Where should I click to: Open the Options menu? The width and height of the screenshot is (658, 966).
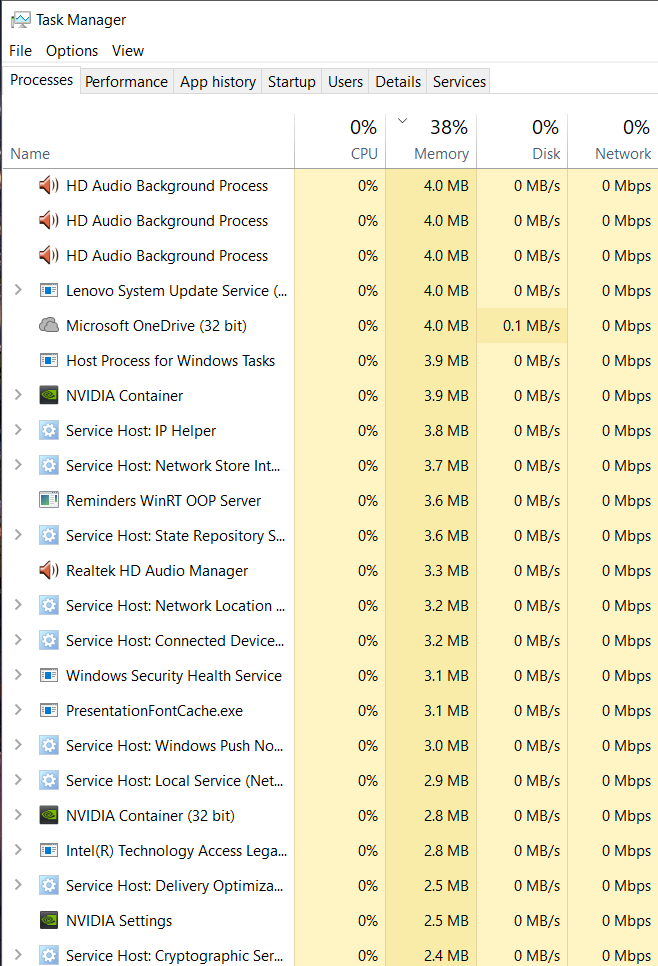pyautogui.click(x=72, y=51)
